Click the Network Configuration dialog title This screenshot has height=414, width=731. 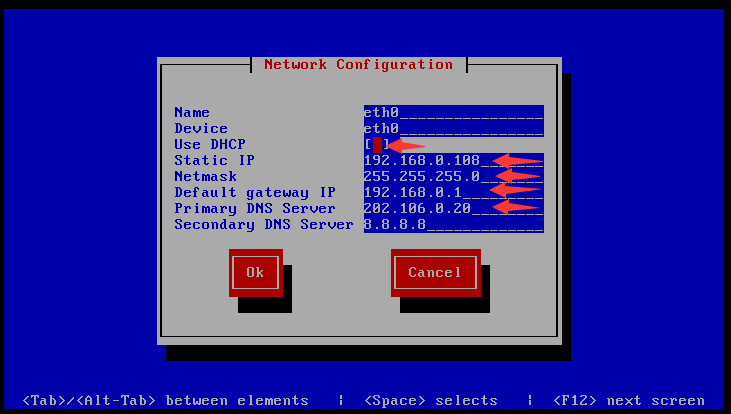[x=359, y=64]
